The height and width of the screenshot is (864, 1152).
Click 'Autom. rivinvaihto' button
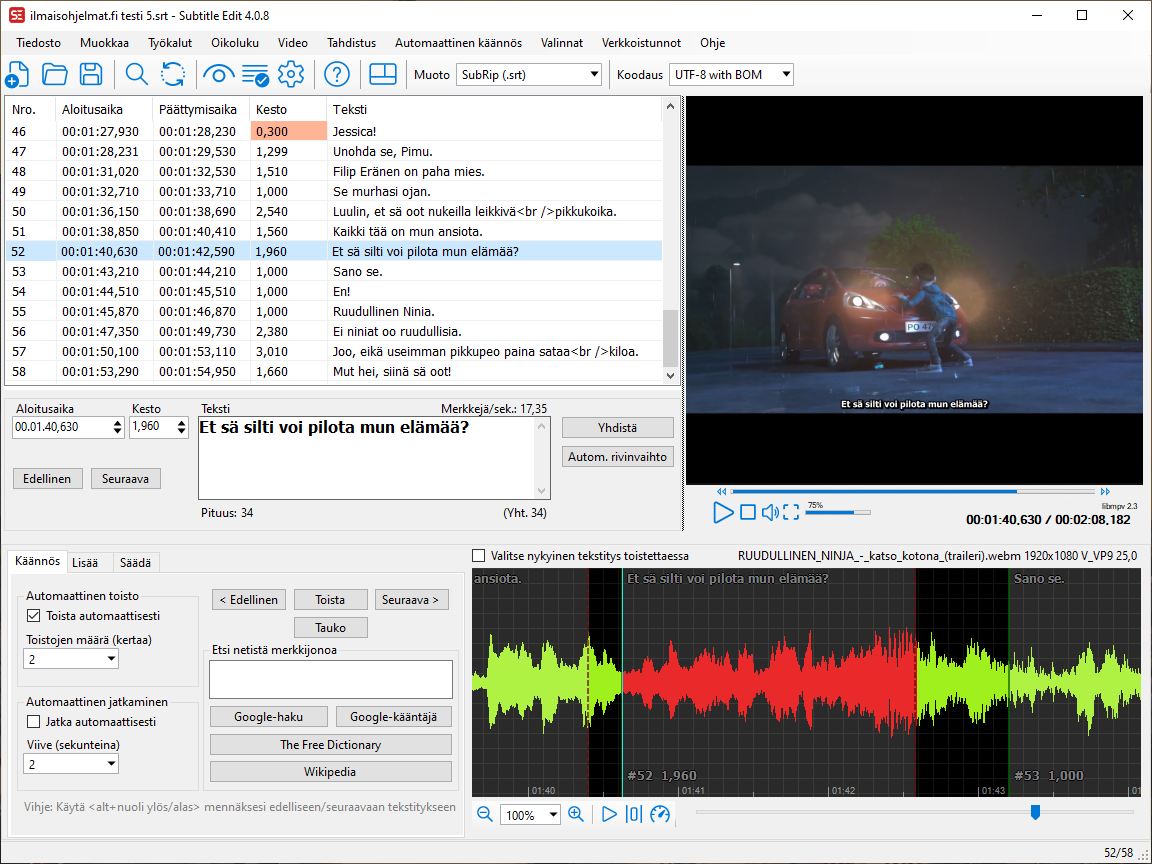[x=618, y=457]
